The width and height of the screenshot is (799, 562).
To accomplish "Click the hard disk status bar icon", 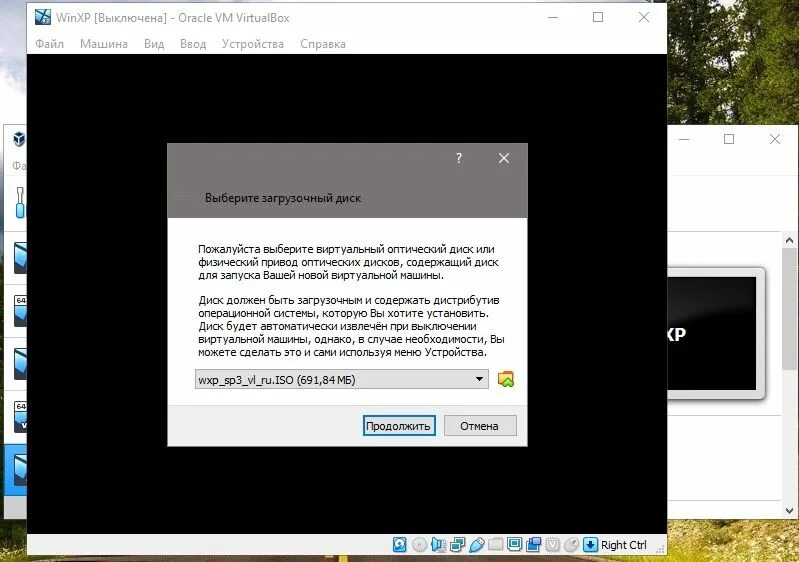I will coord(400,545).
